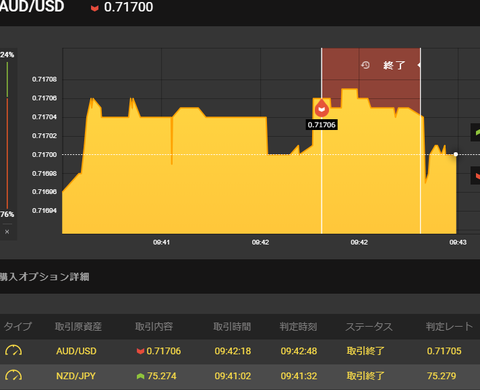Click 取引終了 status in NZD/JPY row
480x390 pixels.
366,376
